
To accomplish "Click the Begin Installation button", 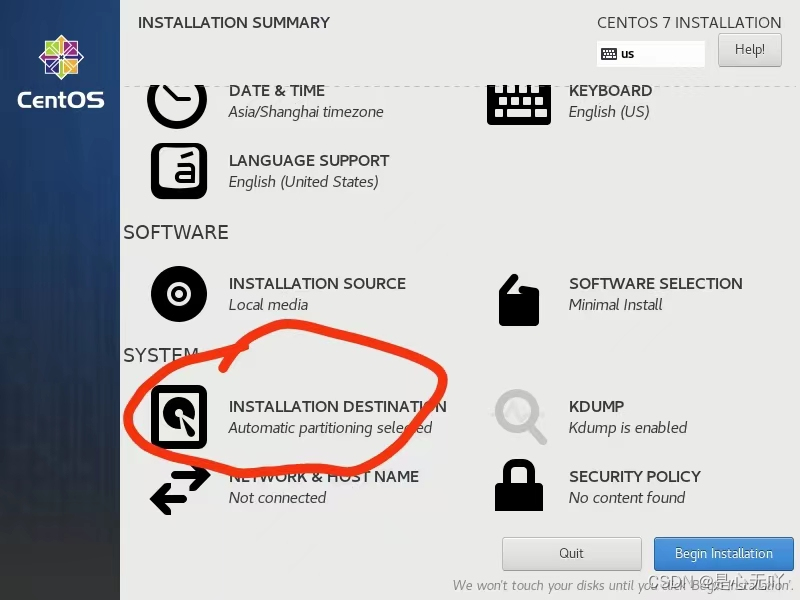I will (x=723, y=554).
